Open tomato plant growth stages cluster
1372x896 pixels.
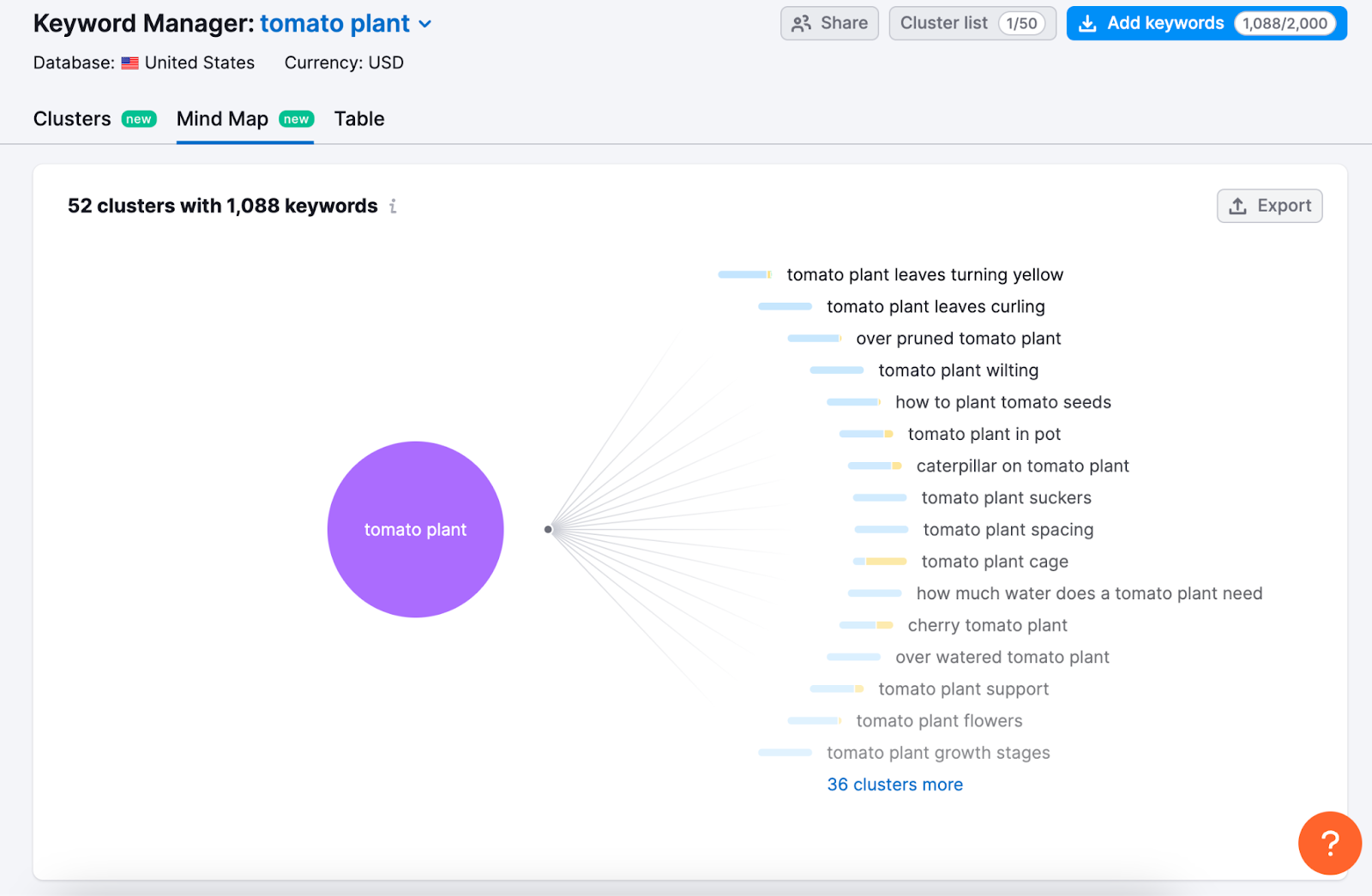[938, 753]
